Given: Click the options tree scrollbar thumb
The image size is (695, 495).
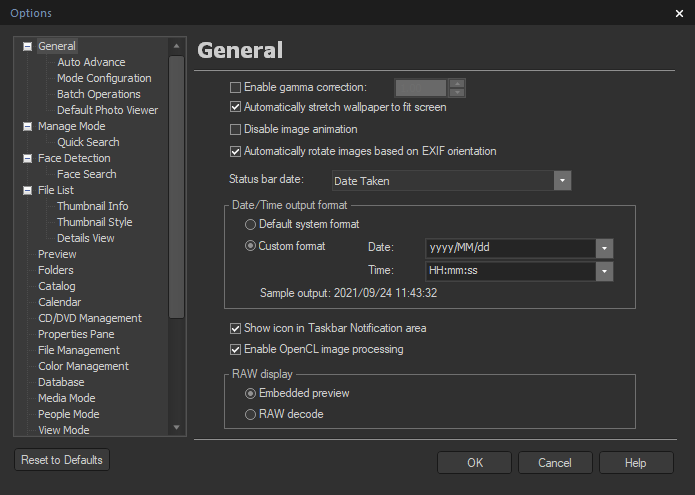Looking at the screenshot, I should coord(176,187).
